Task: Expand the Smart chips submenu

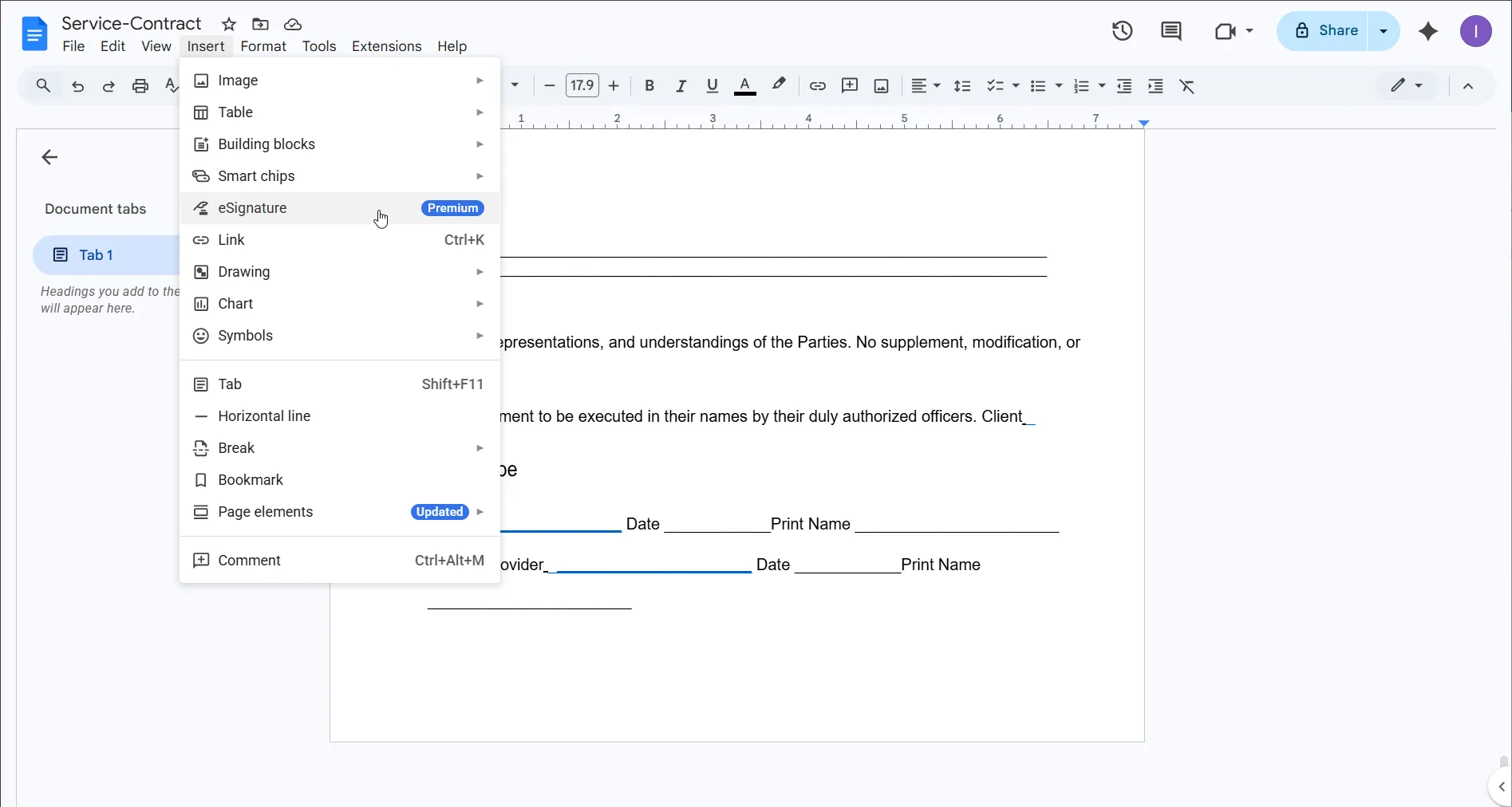Action: [x=340, y=176]
